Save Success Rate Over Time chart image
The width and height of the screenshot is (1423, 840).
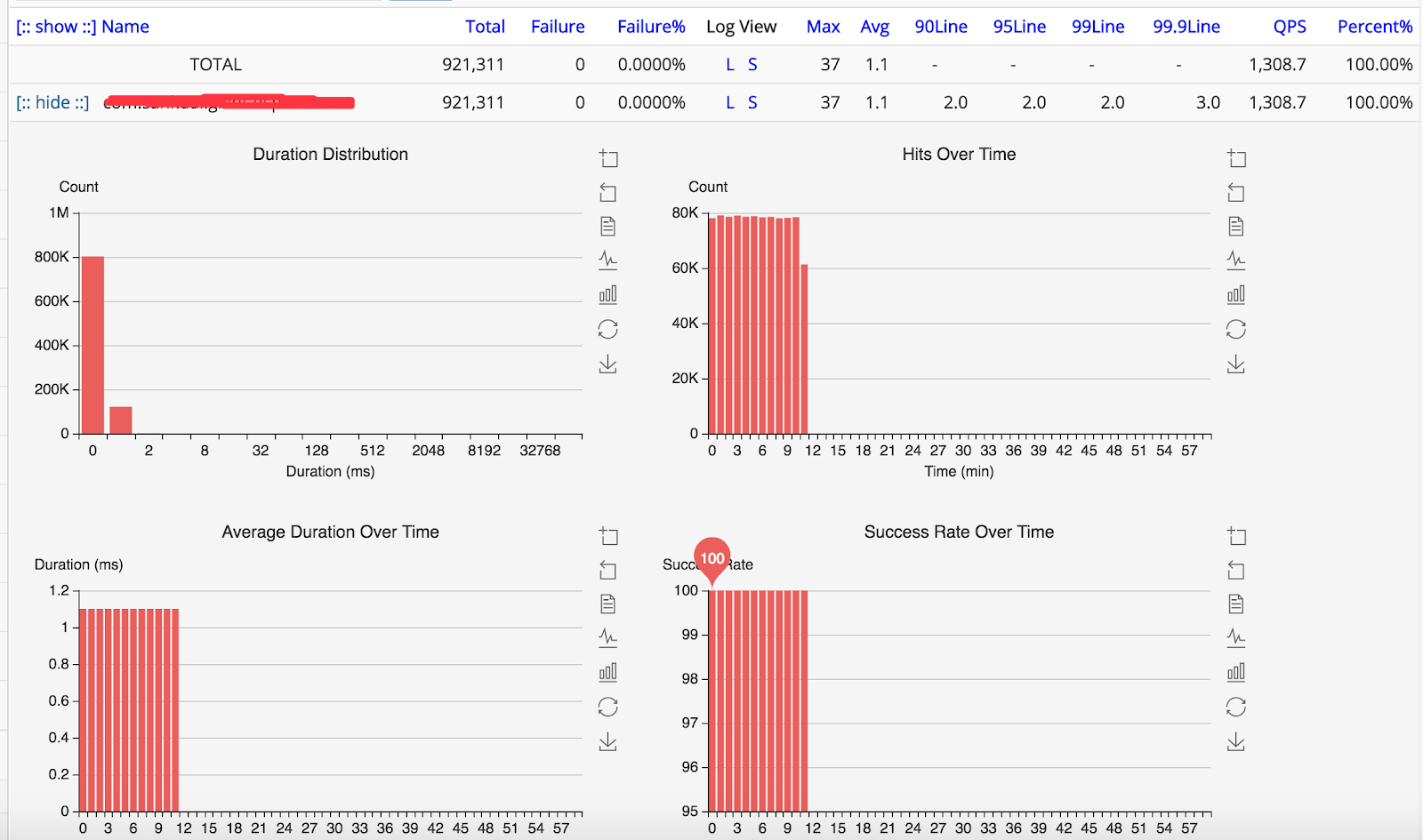tap(1236, 741)
